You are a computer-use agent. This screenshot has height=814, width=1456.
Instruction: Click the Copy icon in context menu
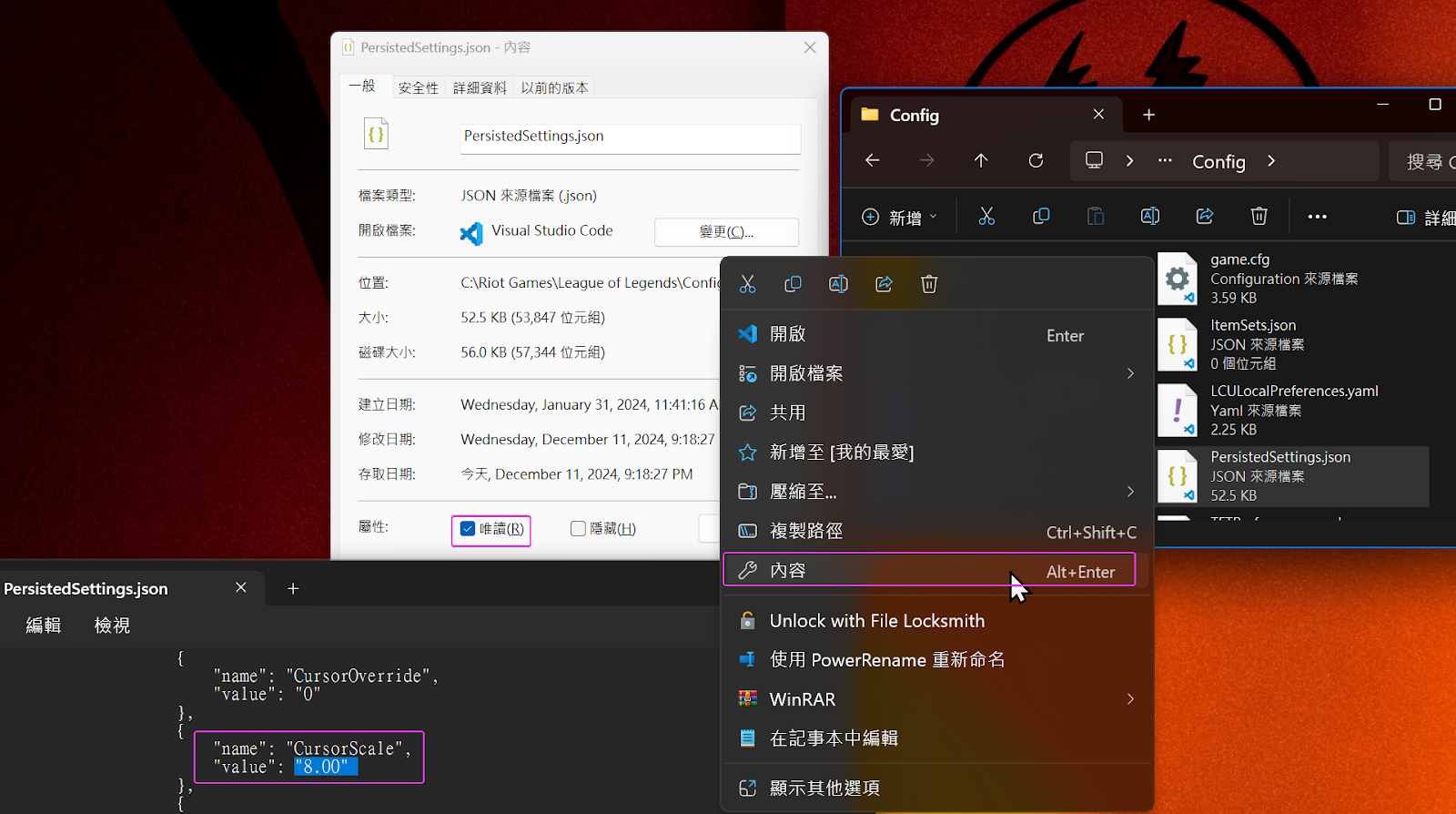(x=793, y=284)
